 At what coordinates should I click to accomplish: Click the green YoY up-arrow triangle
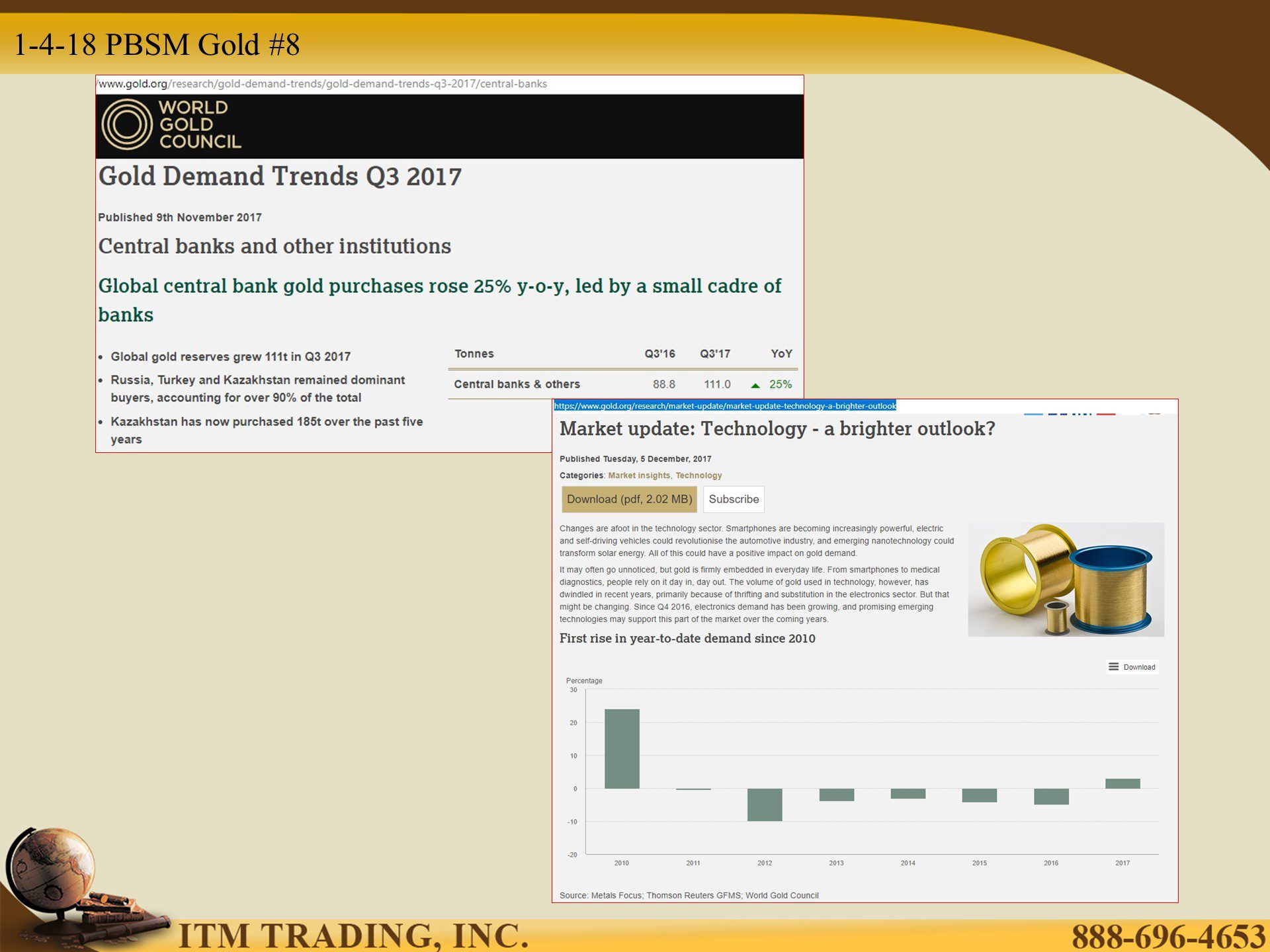click(755, 385)
